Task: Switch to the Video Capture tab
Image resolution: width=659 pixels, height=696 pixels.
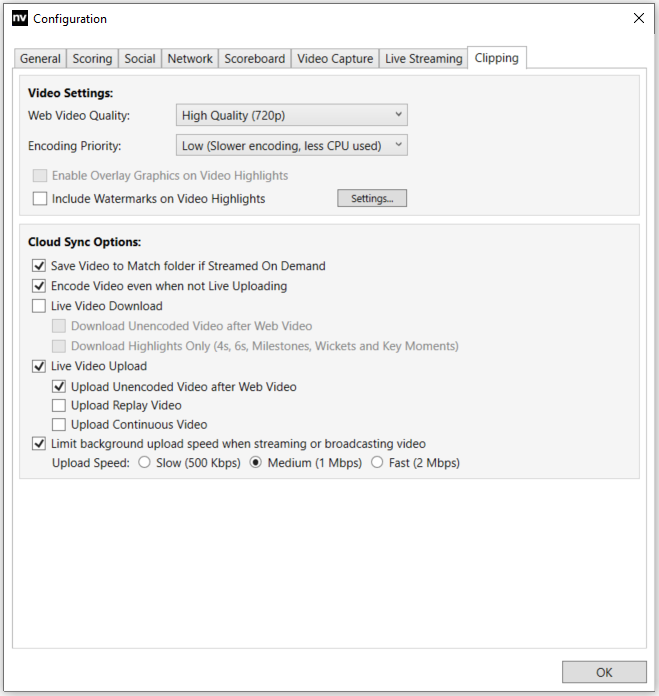Action: click(x=335, y=59)
